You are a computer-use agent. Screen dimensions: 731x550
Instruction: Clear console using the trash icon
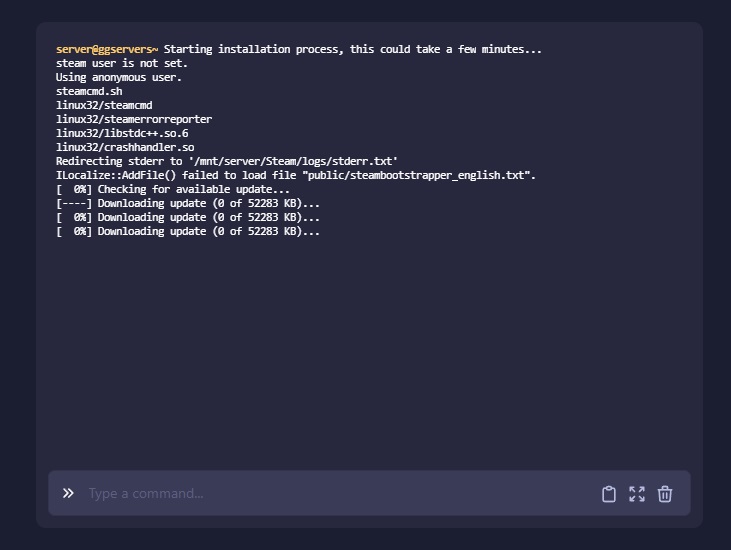(665, 494)
